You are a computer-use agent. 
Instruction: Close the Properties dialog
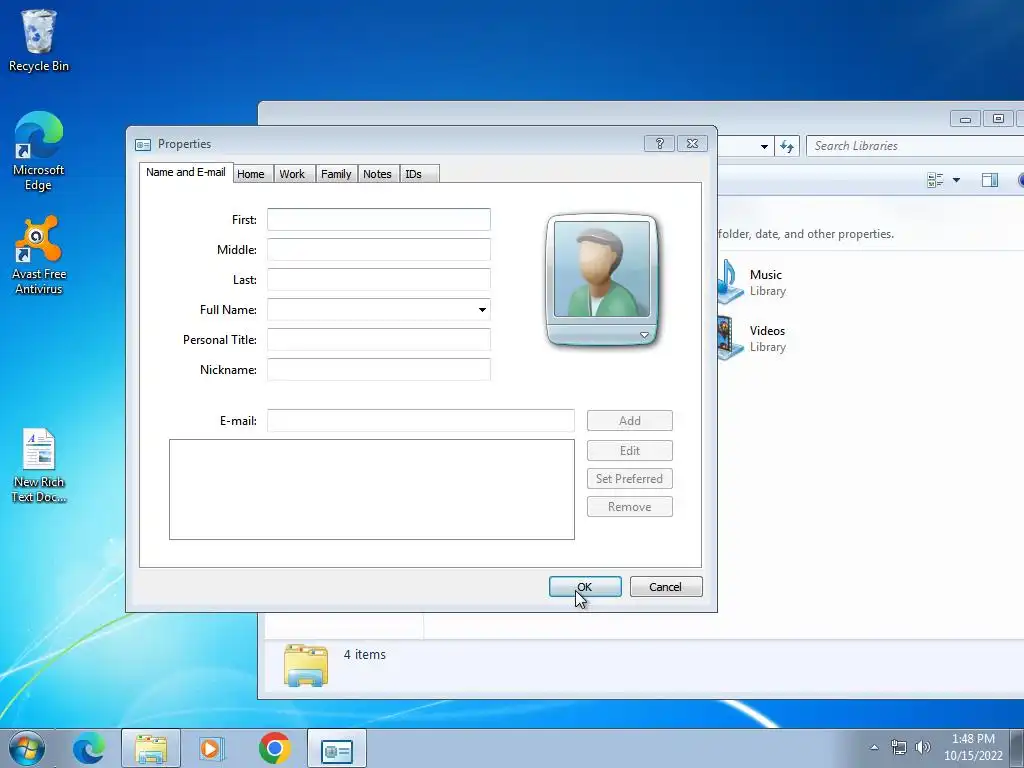[x=692, y=144]
